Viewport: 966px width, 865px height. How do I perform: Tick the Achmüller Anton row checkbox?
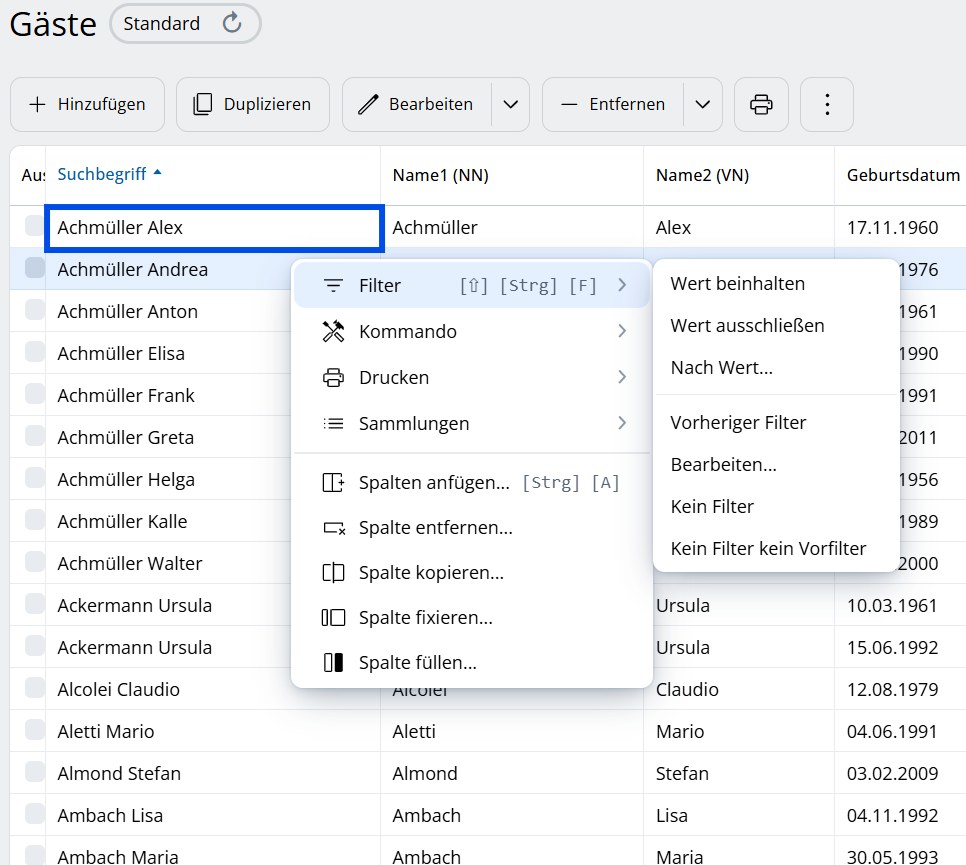34,309
